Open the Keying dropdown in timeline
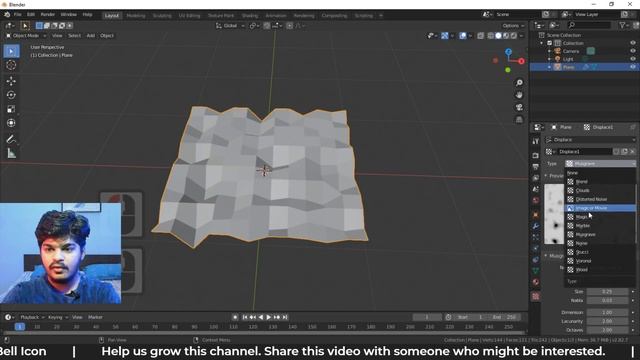 (57, 317)
